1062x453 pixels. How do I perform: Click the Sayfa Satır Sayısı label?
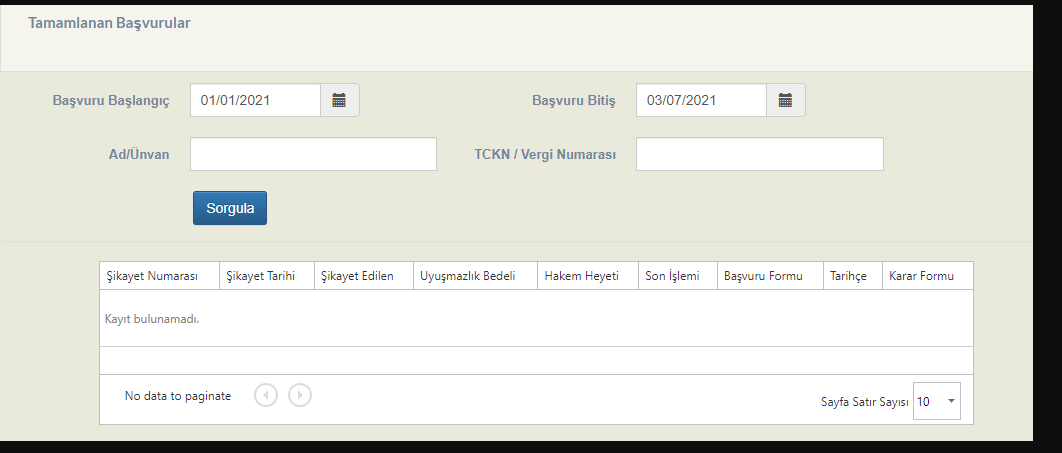tap(864, 402)
